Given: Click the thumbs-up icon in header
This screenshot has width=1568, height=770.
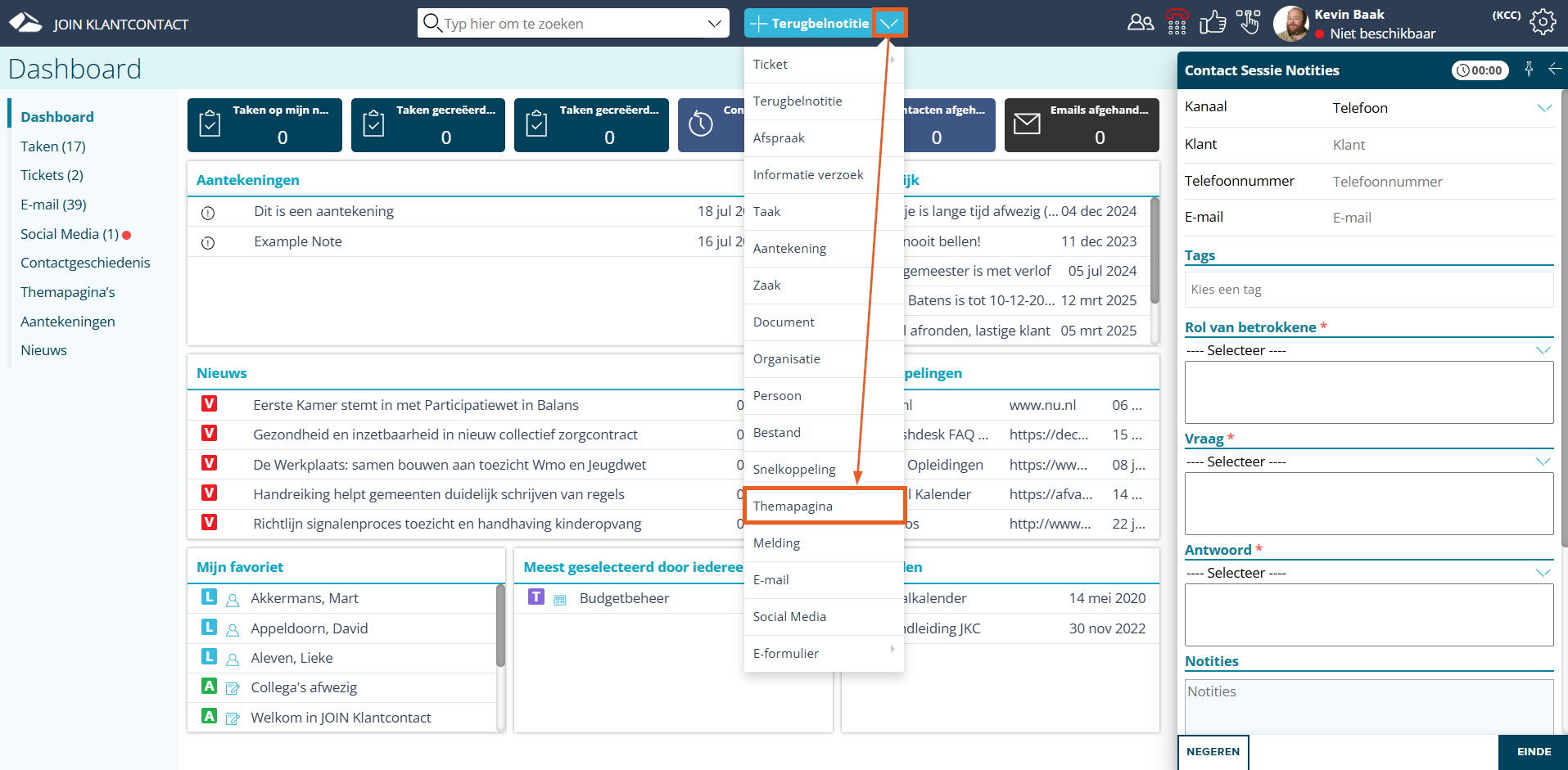Looking at the screenshot, I should pyautogui.click(x=1212, y=22).
